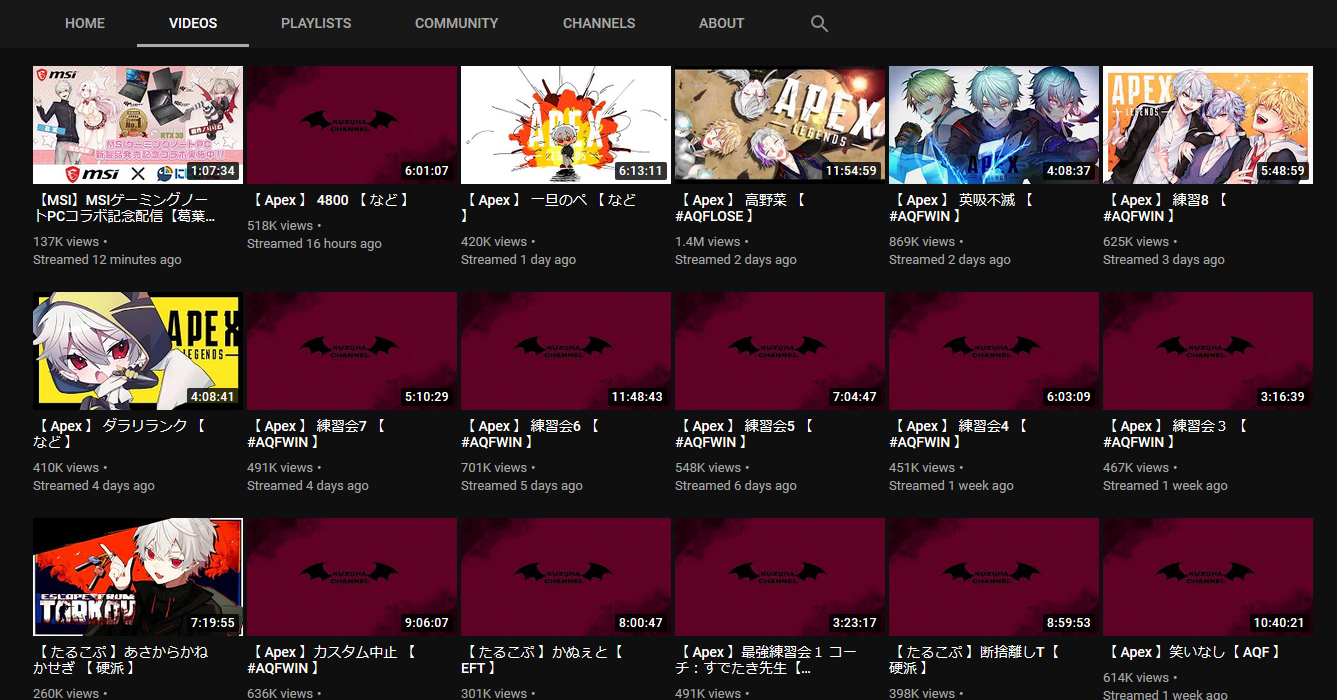
Task: Click the '420K views' text
Action: click(x=494, y=242)
